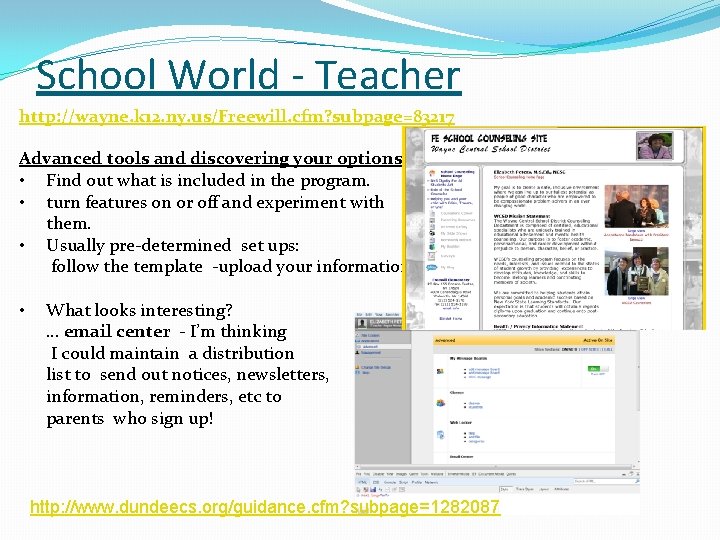Click the house icon beside School Counseling Home Page
The width and height of the screenshot is (720, 540).
point(432,173)
